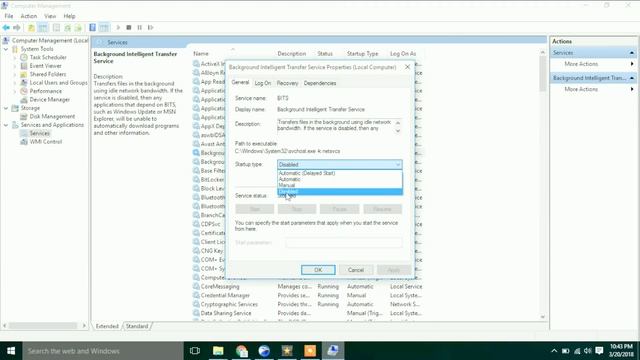640x360 pixels.
Task: Show hidden tray icons chevron
Action: [x=554, y=351]
